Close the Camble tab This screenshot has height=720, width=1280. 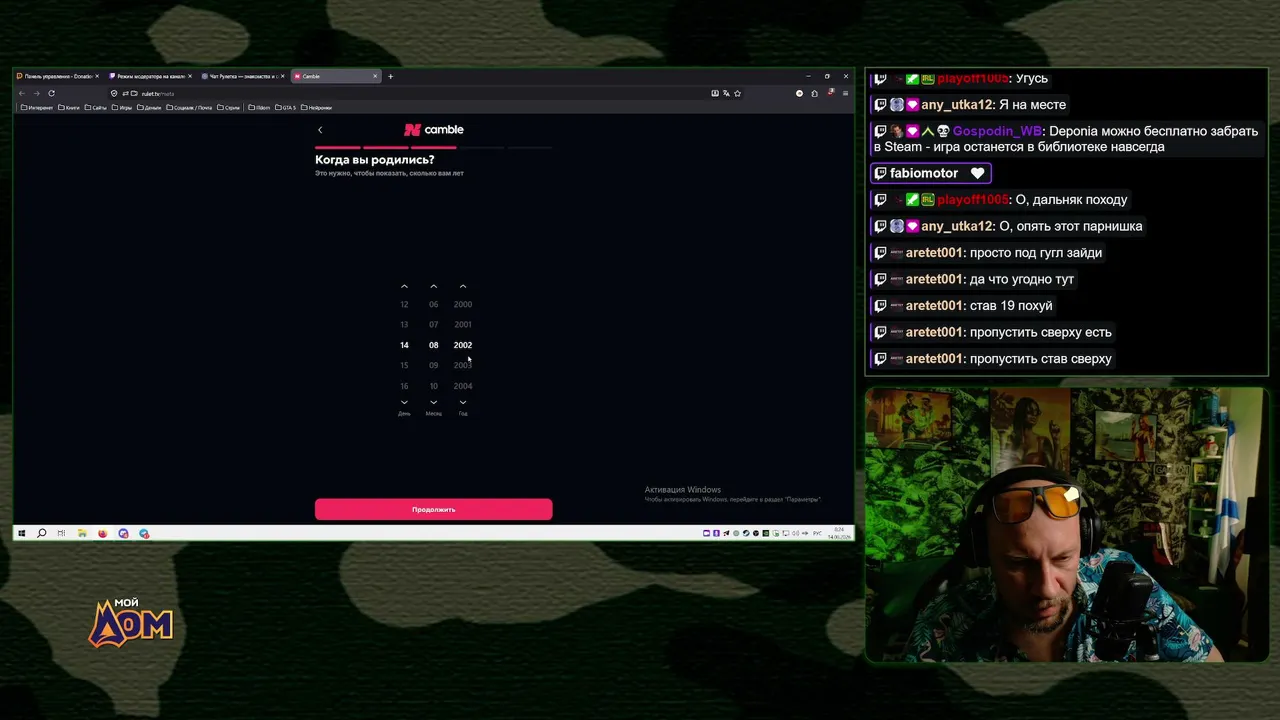pyautogui.click(x=375, y=76)
